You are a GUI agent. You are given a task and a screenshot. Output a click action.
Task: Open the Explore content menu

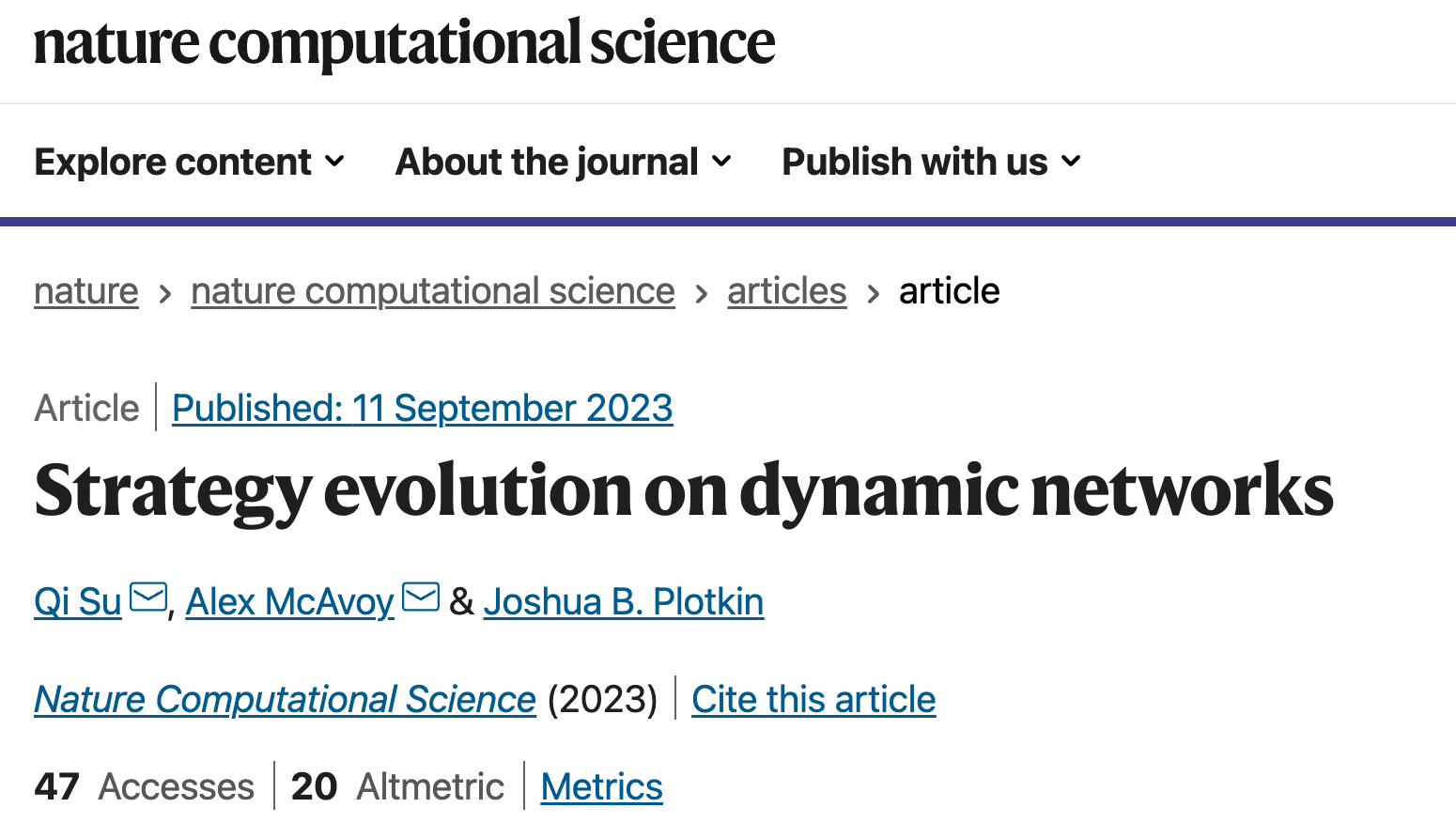point(190,162)
